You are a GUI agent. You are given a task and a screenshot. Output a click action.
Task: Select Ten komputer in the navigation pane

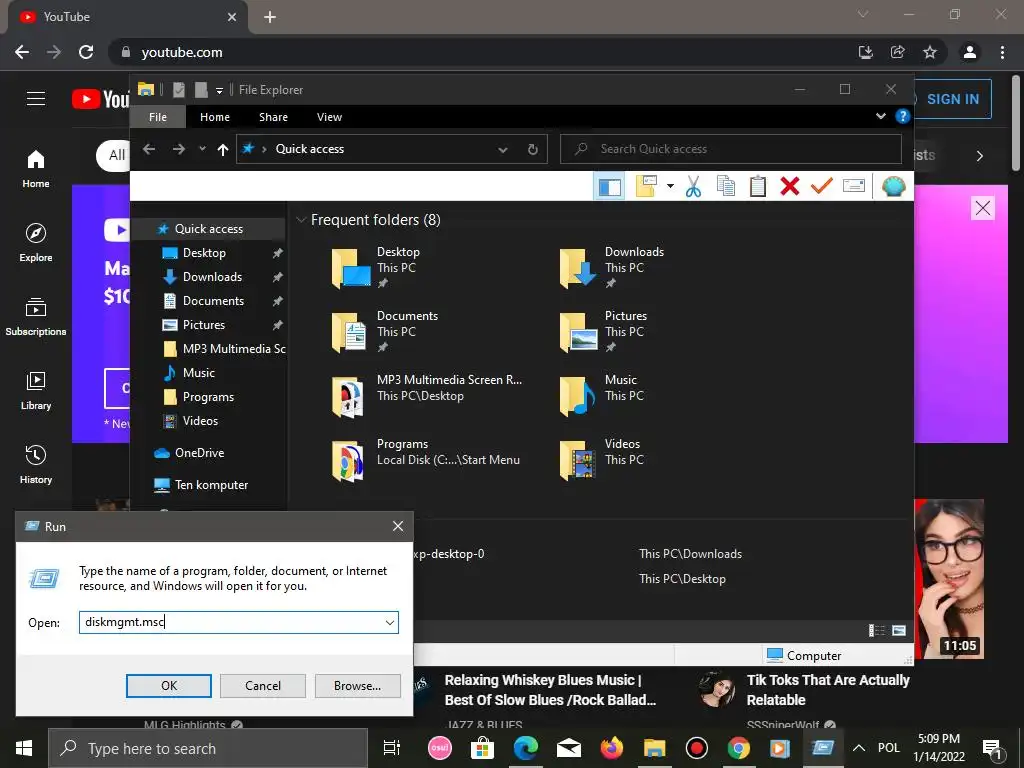(x=211, y=485)
